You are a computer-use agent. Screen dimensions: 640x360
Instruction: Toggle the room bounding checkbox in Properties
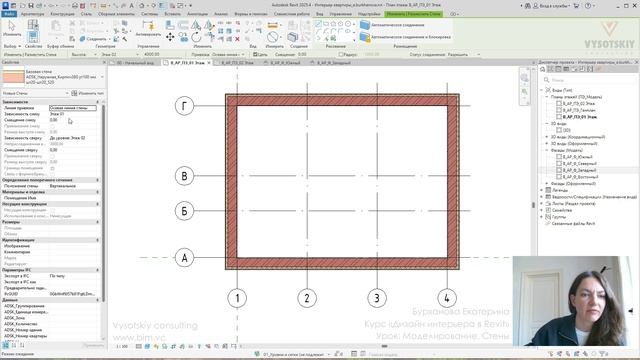click(52, 168)
